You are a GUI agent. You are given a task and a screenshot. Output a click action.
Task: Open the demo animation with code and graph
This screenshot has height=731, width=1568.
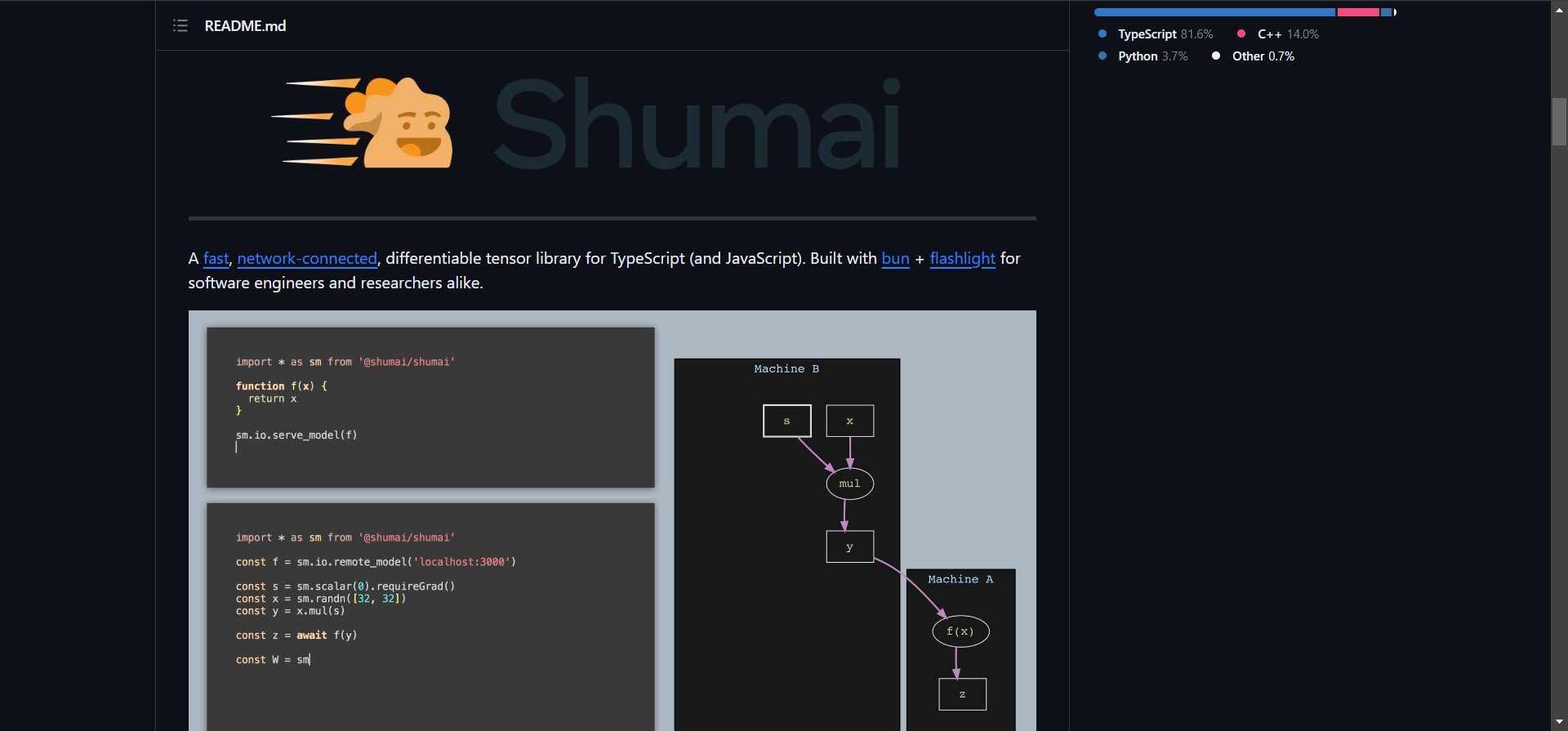pyautogui.click(x=612, y=520)
